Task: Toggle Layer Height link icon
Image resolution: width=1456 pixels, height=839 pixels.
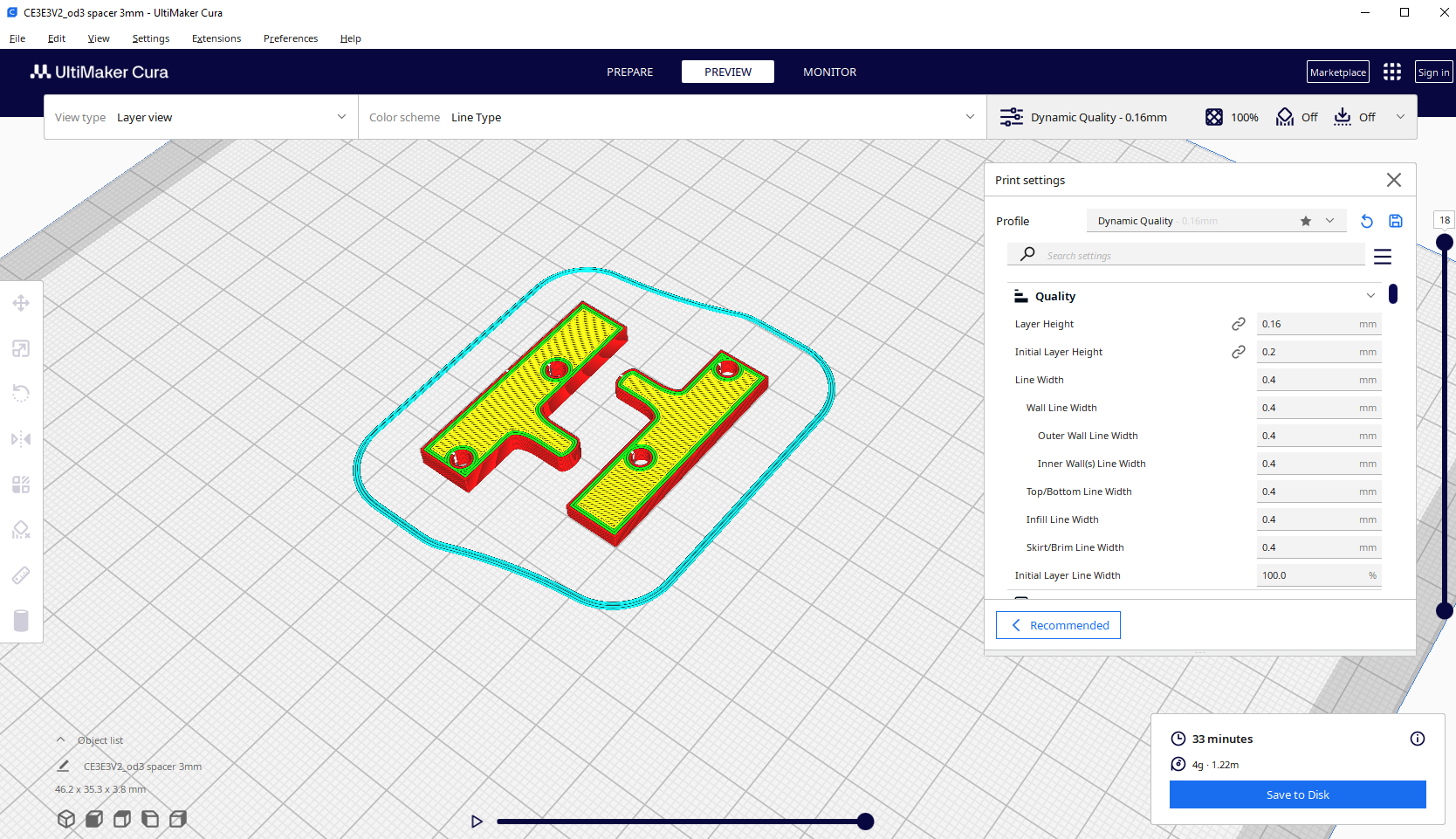Action: pos(1239,324)
